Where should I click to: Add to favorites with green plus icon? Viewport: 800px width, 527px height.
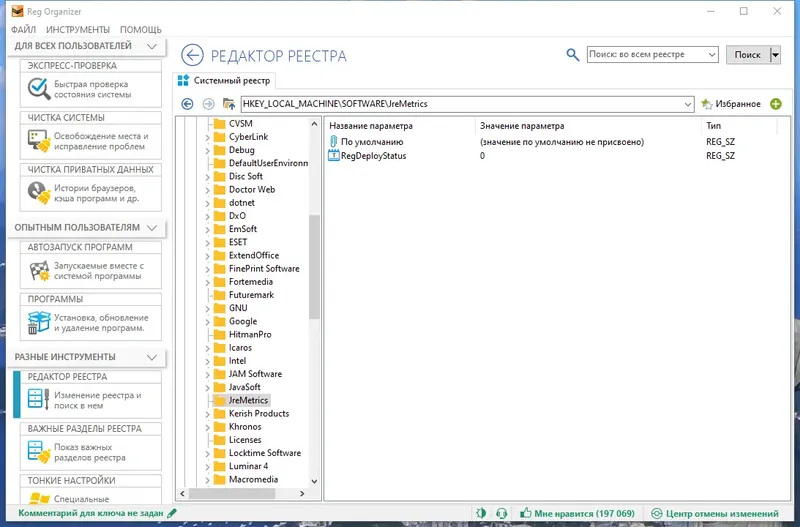click(776, 104)
